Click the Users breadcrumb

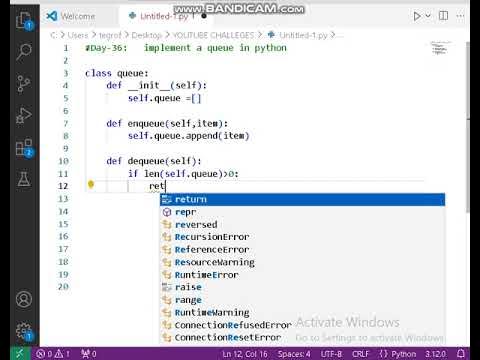coord(78,35)
